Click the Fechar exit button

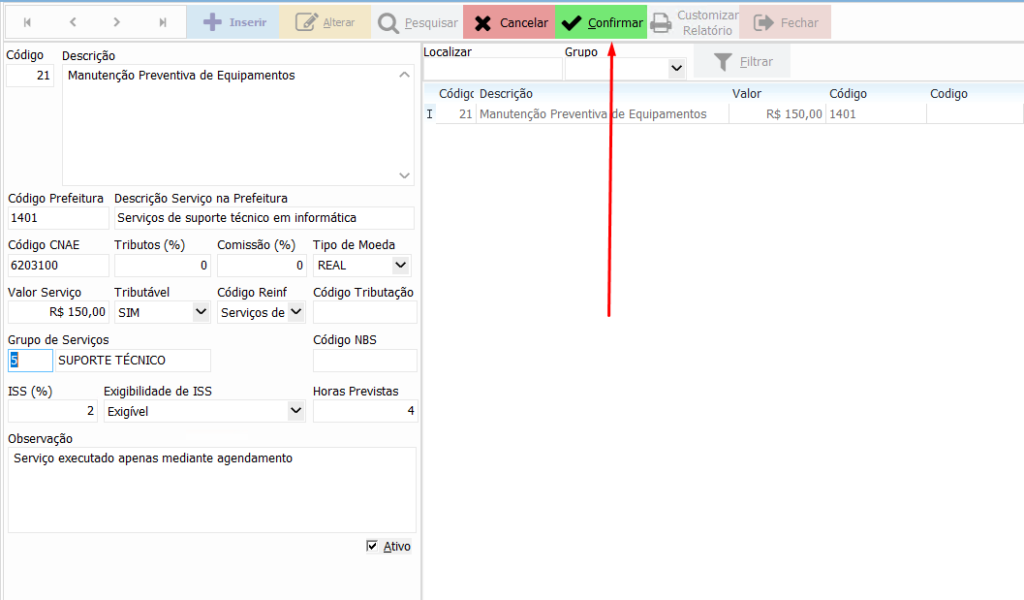pyautogui.click(x=785, y=22)
